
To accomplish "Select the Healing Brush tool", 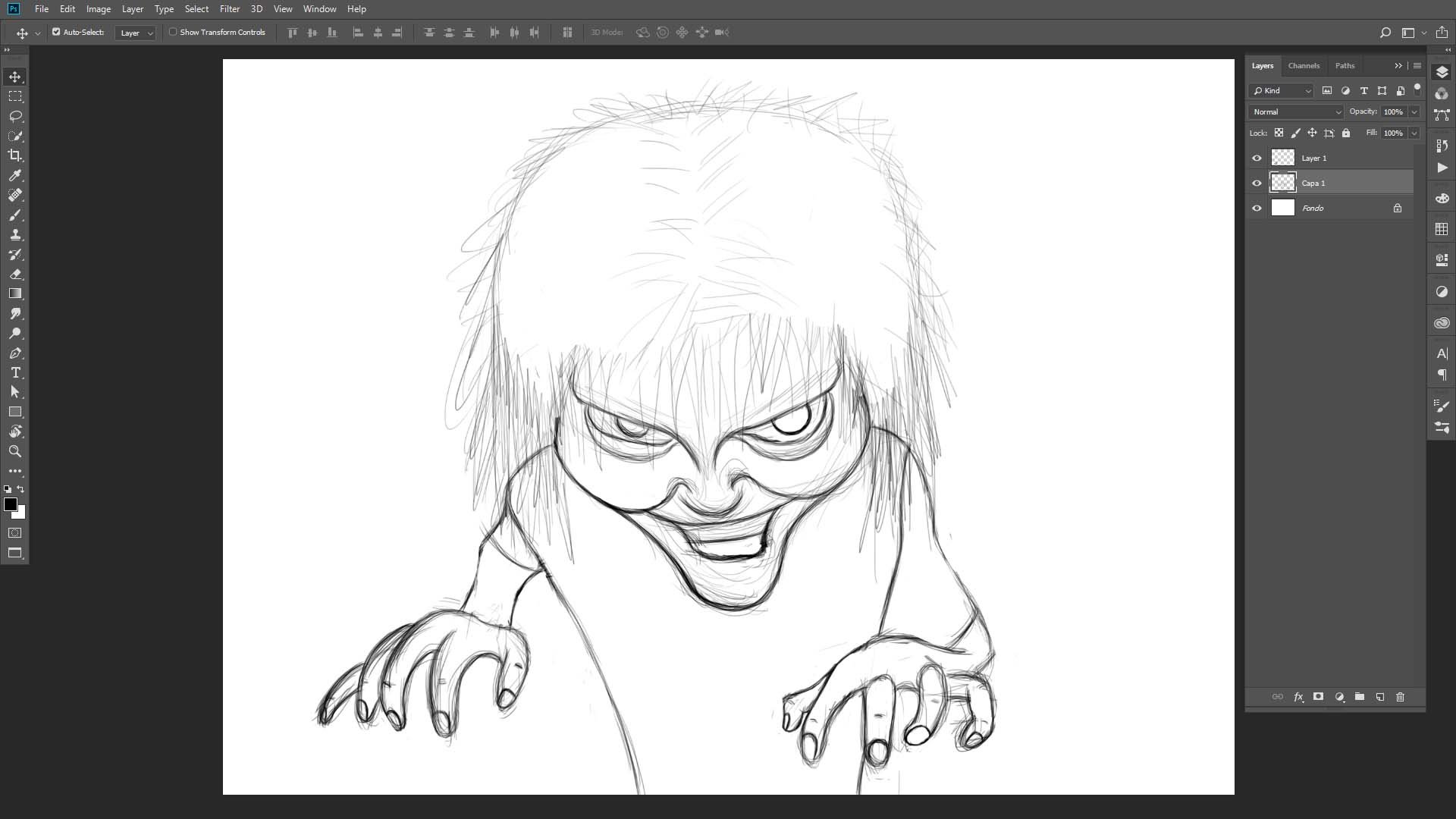I will coord(15,195).
